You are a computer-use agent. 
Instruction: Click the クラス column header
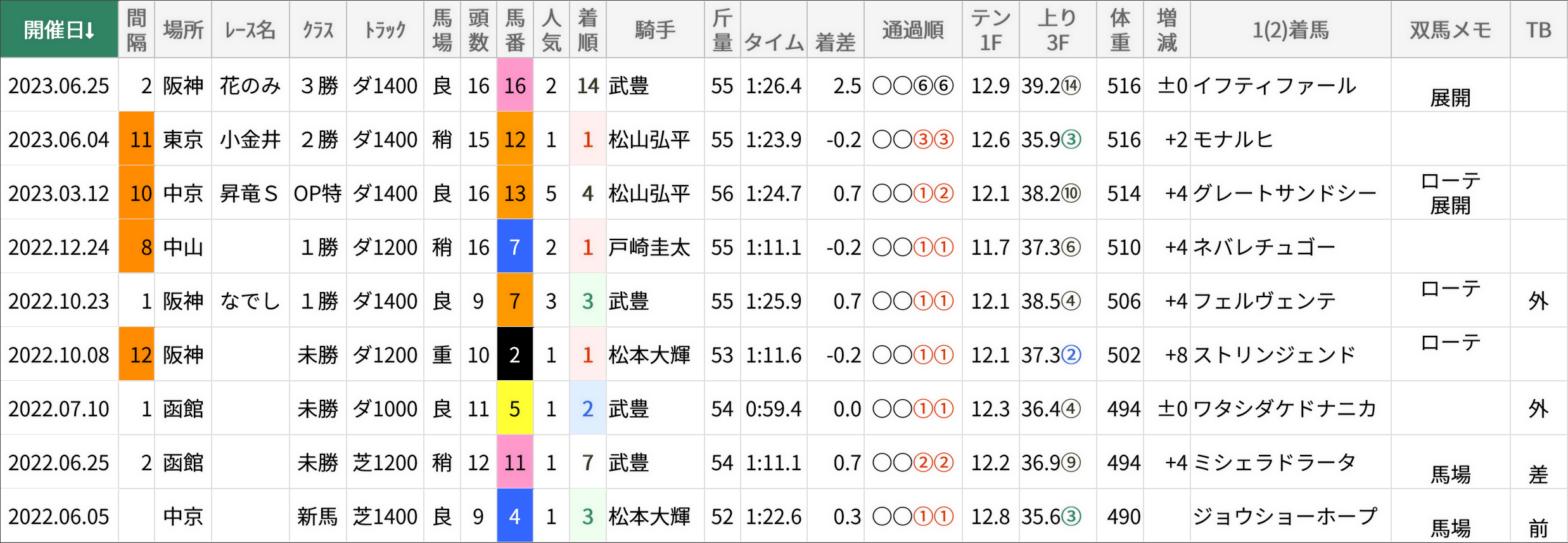318,29
